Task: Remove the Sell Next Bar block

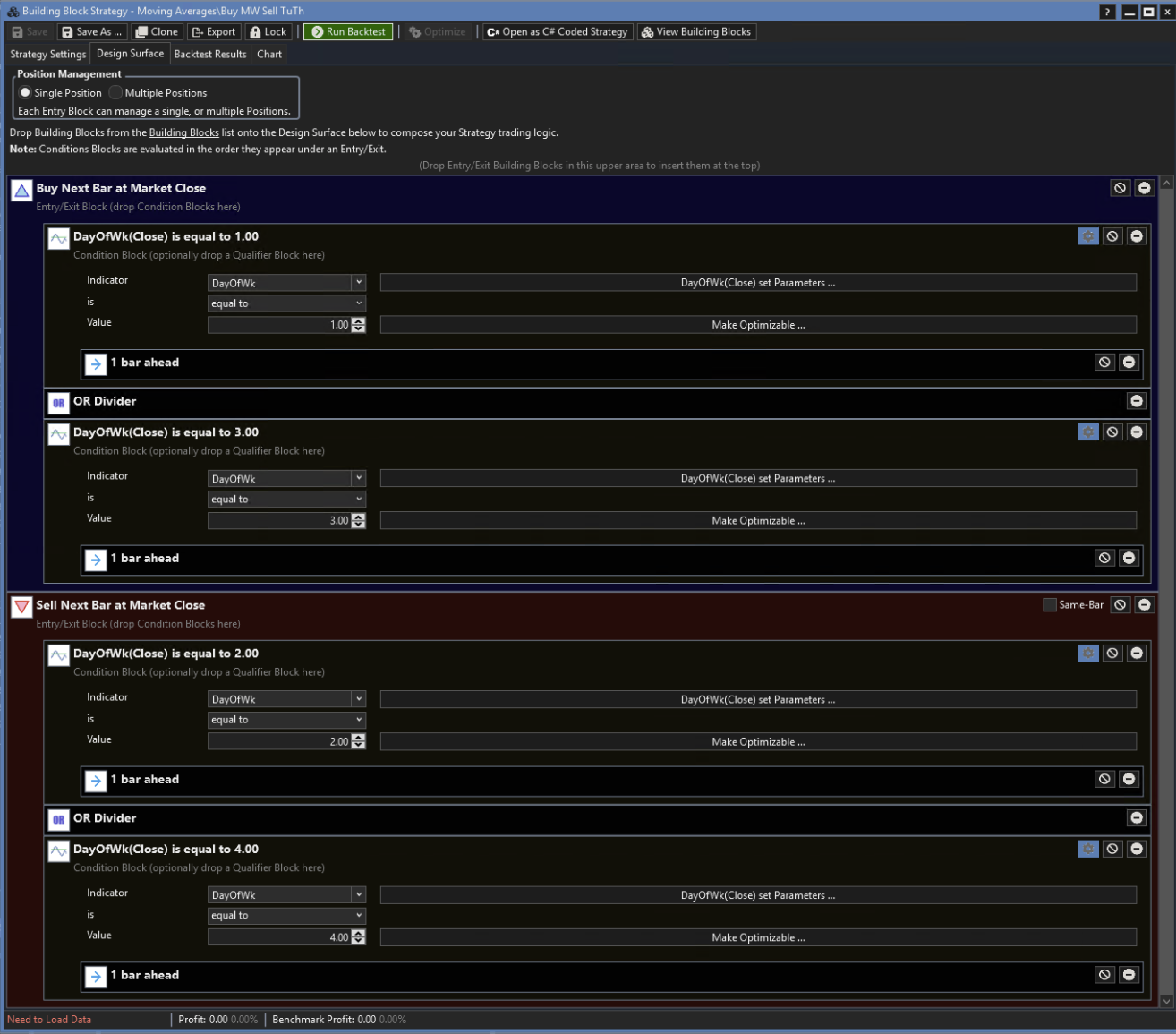Action: pos(1144,605)
